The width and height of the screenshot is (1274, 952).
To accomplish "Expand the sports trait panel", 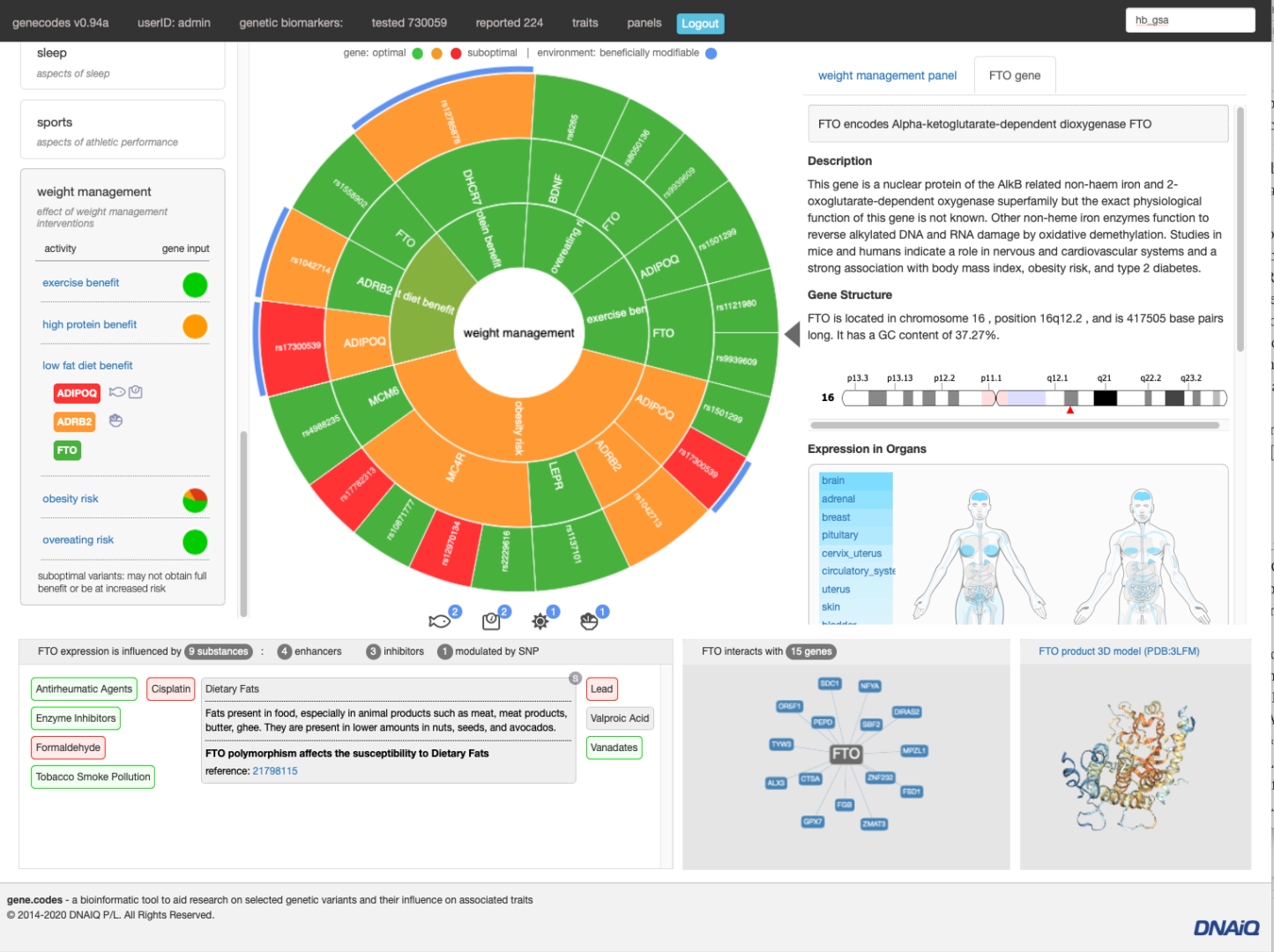I will tap(123, 130).
